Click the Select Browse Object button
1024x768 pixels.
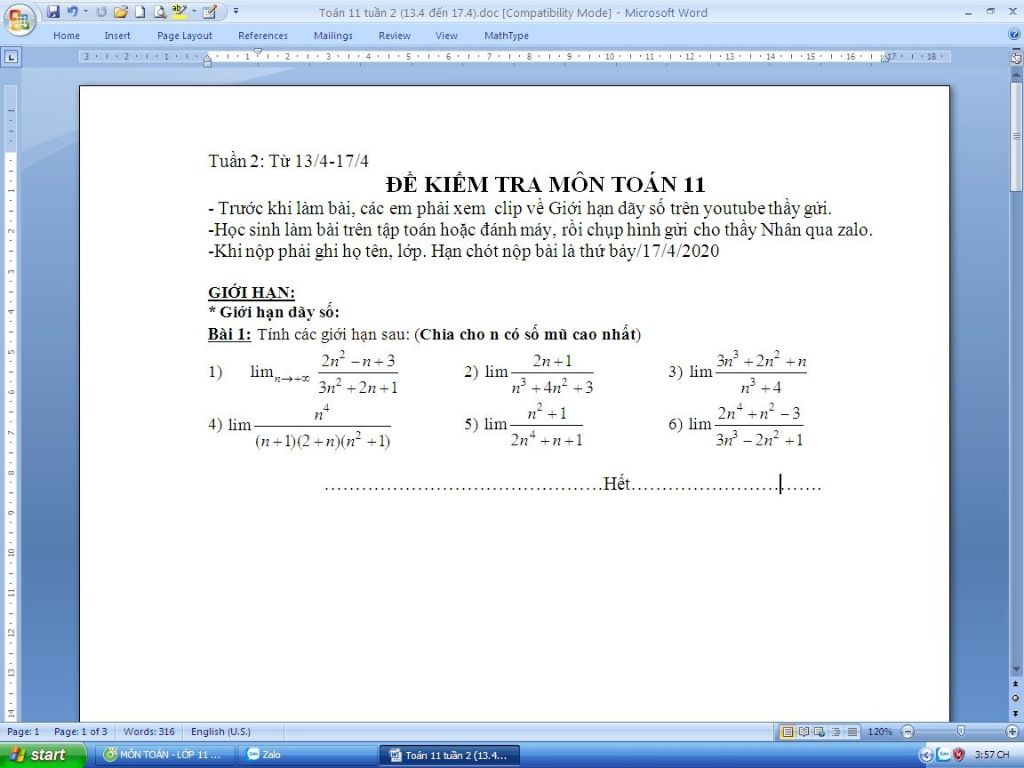pyautogui.click(x=1016, y=697)
